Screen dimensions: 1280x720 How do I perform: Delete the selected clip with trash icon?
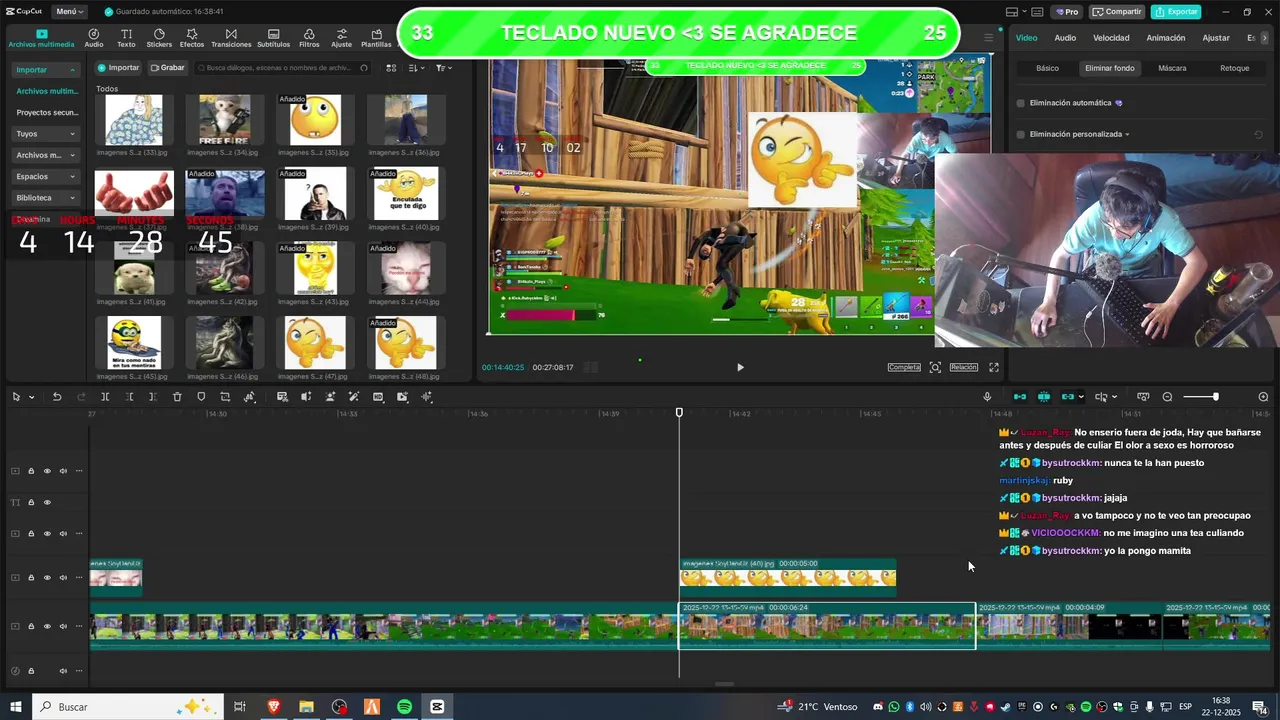pyautogui.click(x=177, y=397)
